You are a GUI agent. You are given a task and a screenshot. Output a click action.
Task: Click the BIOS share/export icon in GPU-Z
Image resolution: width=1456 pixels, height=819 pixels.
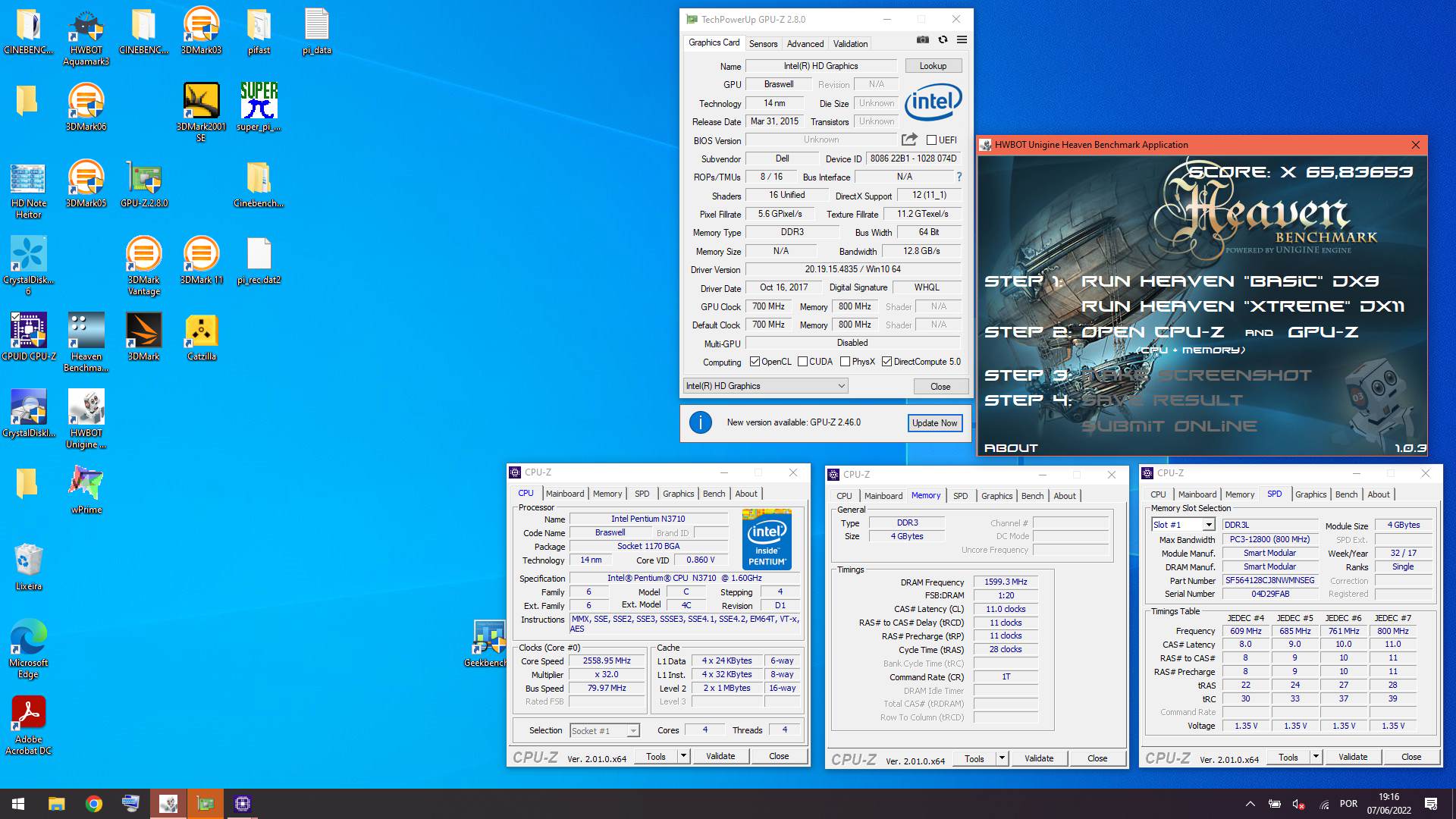(x=909, y=140)
